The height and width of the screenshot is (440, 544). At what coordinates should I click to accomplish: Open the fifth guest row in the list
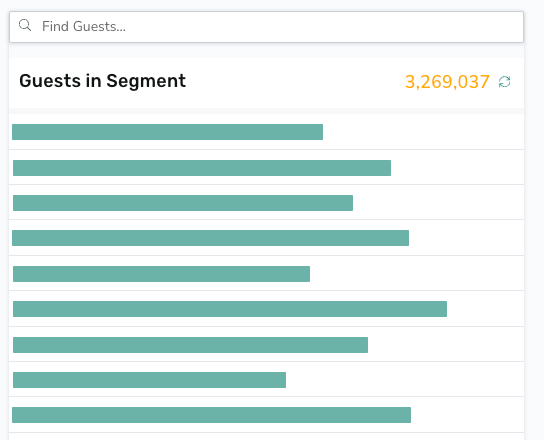pos(266,274)
